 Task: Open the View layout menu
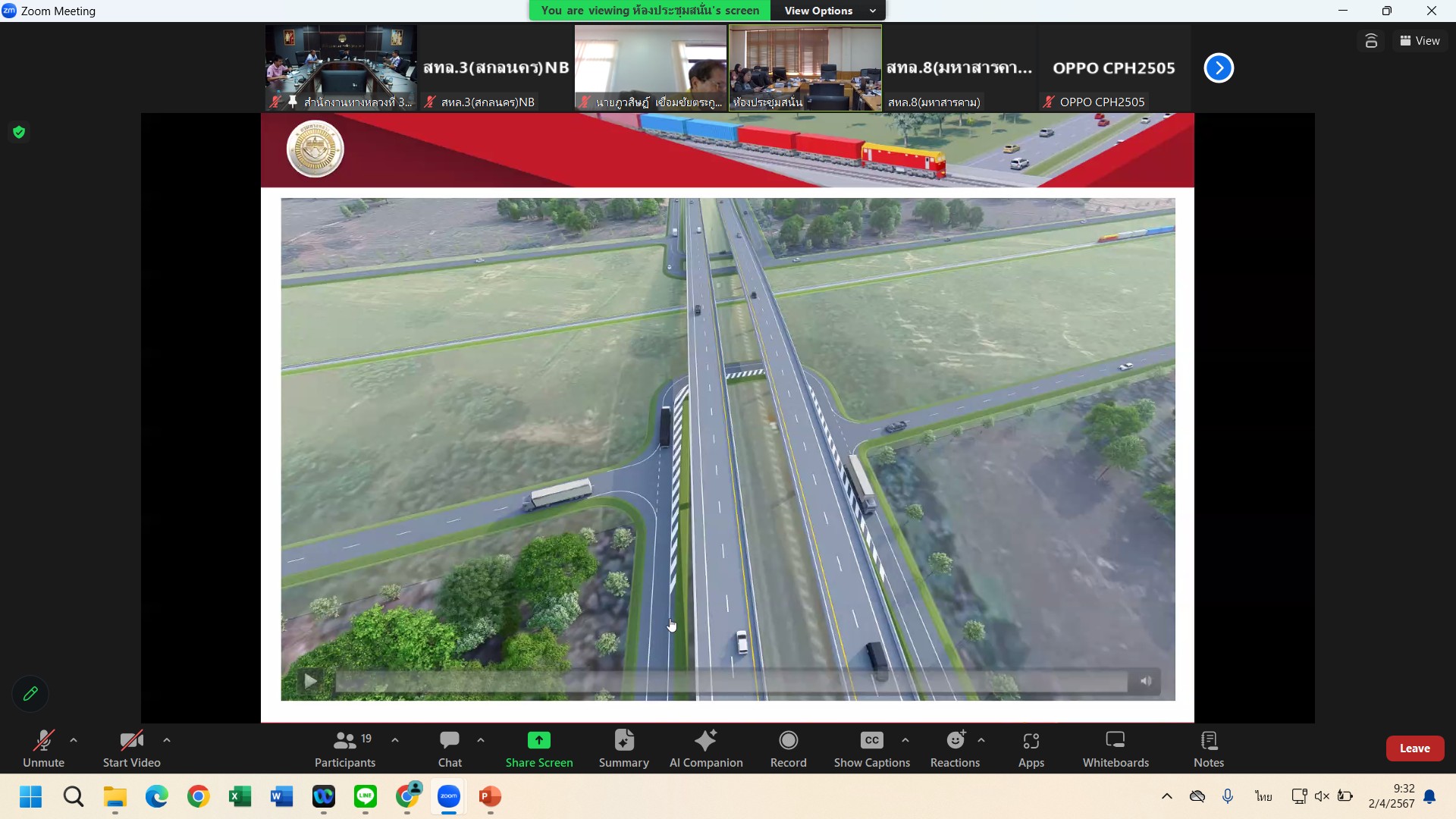click(x=1420, y=41)
